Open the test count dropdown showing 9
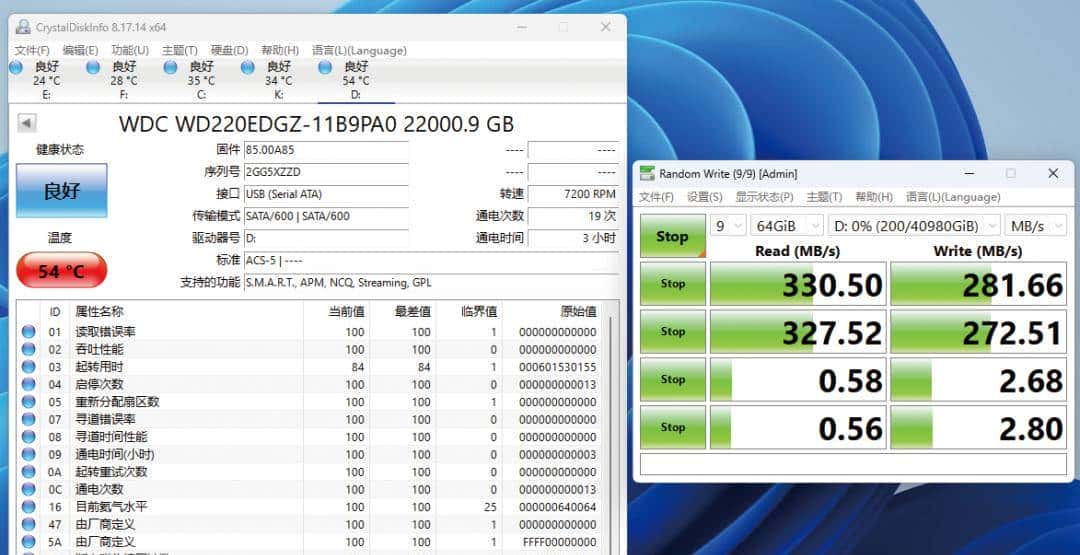The height and width of the screenshot is (555, 1080). point(727,226)
